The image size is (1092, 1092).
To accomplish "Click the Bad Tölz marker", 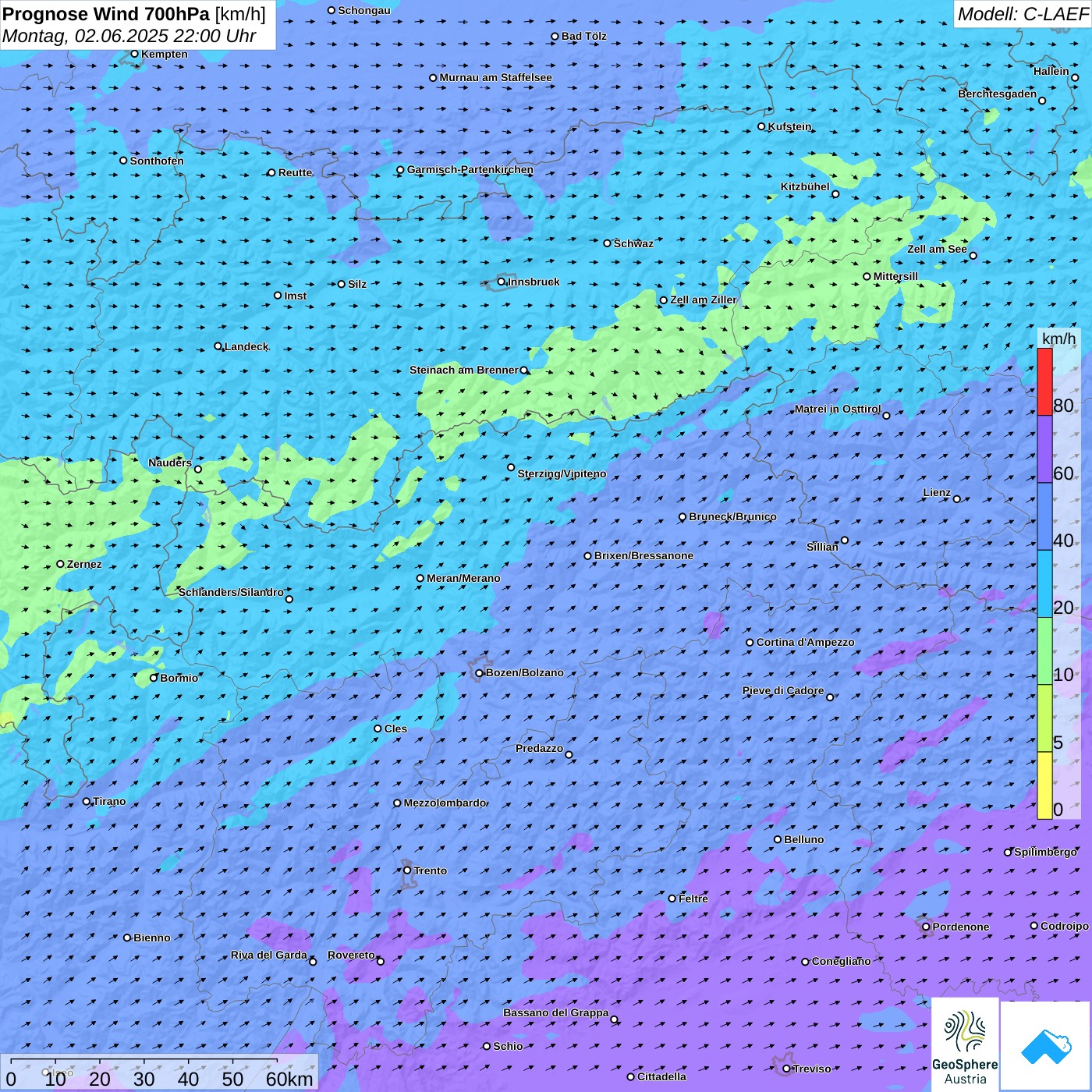I will coord(555,36).
